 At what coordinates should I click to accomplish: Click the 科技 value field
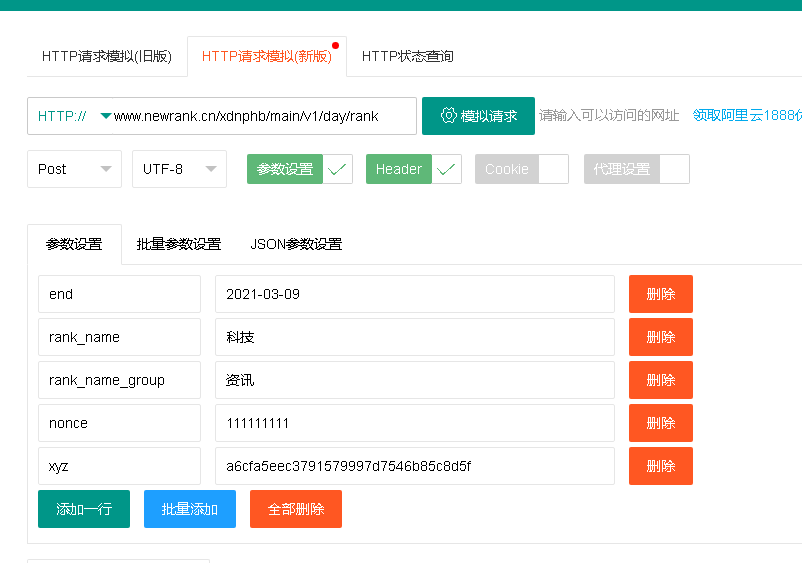tap(415, 337)
